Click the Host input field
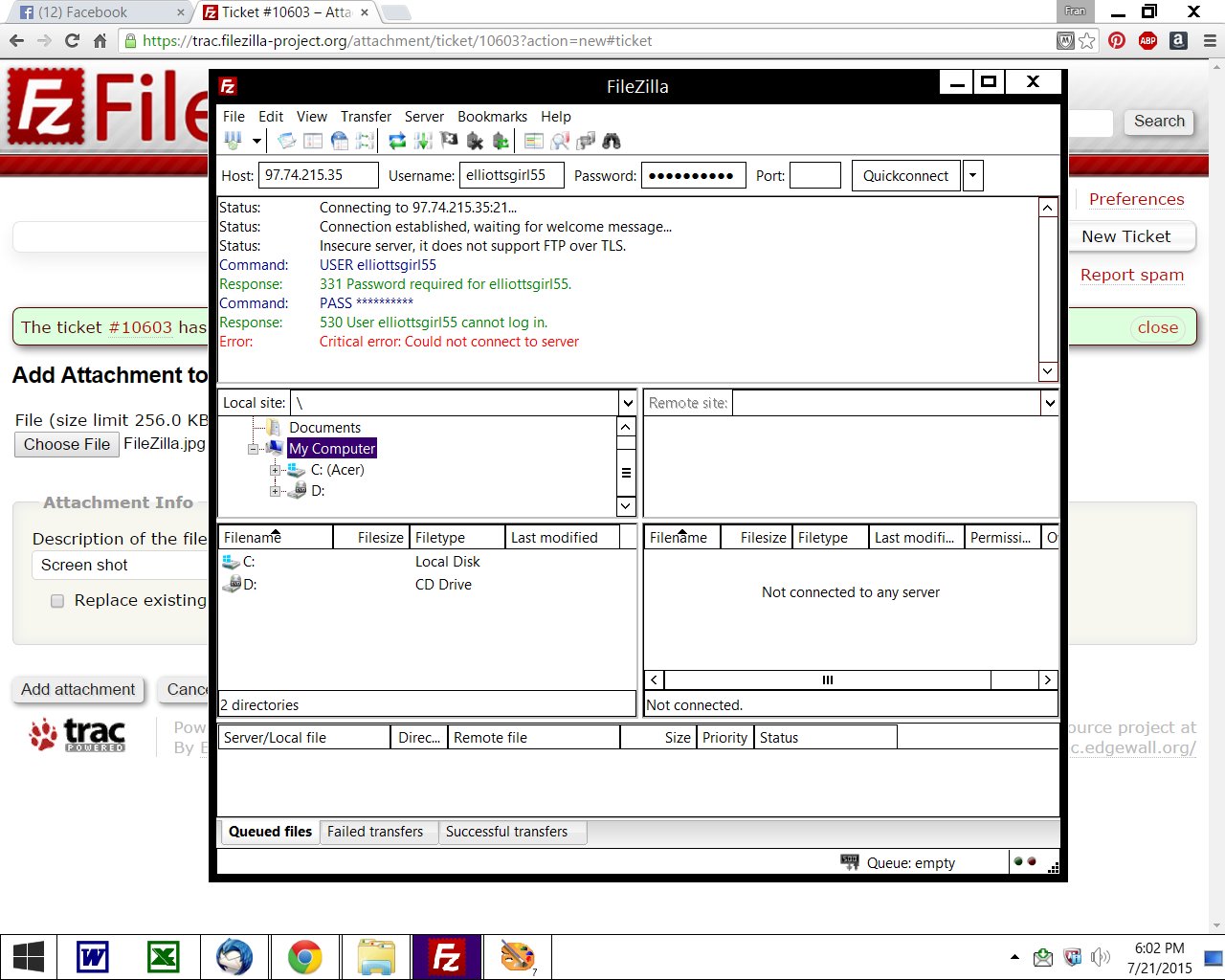This screenshot has width=1225, height=980. [x=319, y=175]
